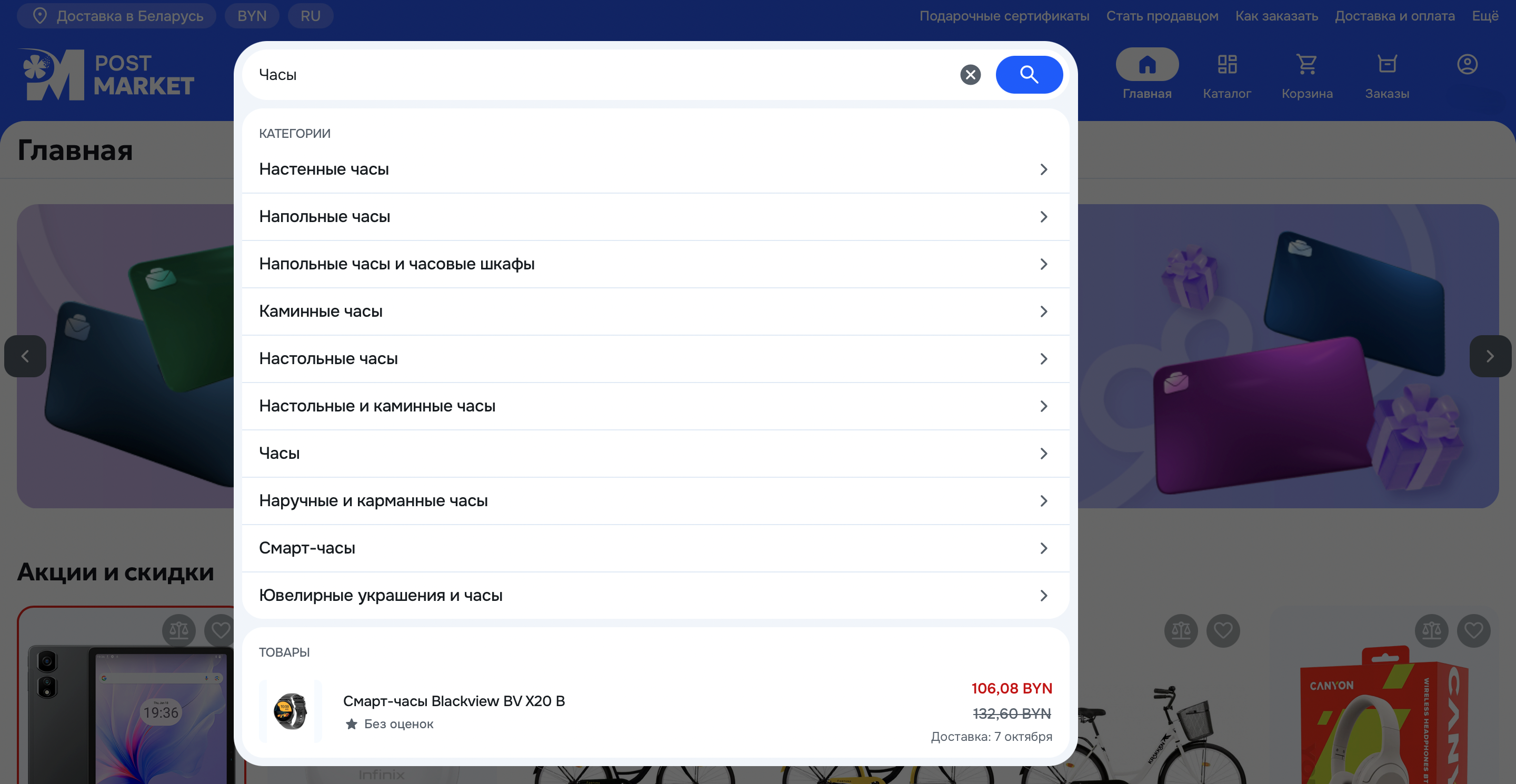Open the Ещё menu item
Screen dimensions: 1516x784
coord(1485,16)
